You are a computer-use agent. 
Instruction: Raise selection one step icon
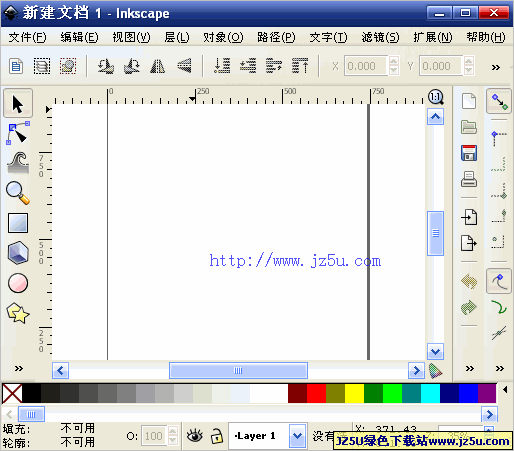coord(274,66)
